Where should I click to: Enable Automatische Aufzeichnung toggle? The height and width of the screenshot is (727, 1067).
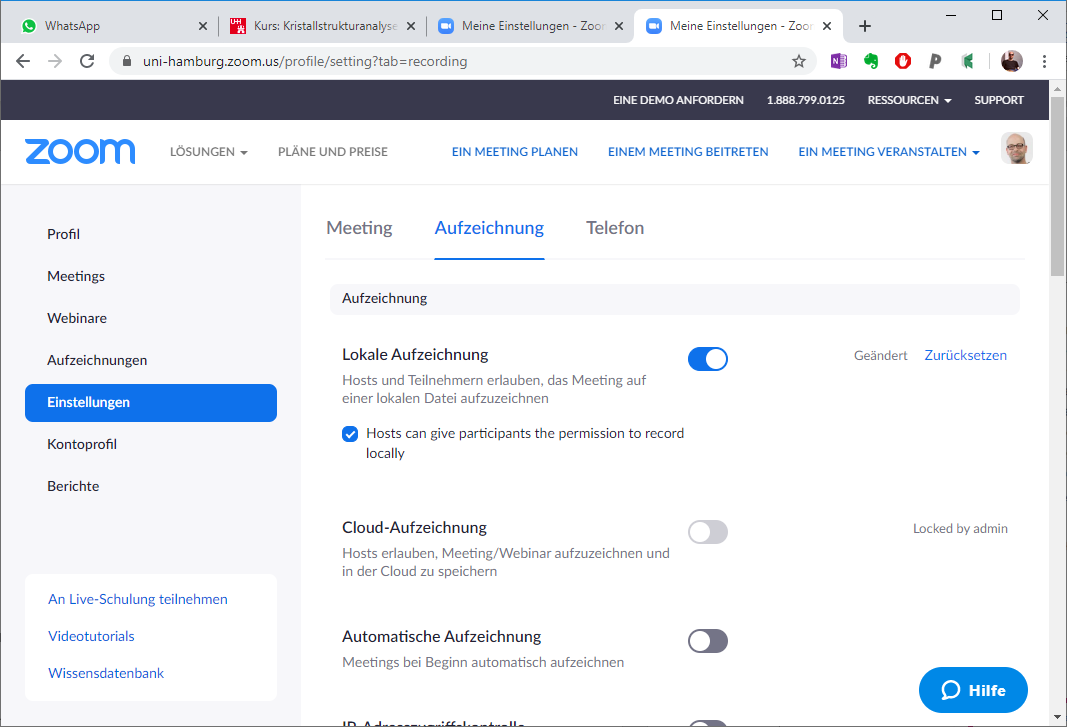click(708, 641)
